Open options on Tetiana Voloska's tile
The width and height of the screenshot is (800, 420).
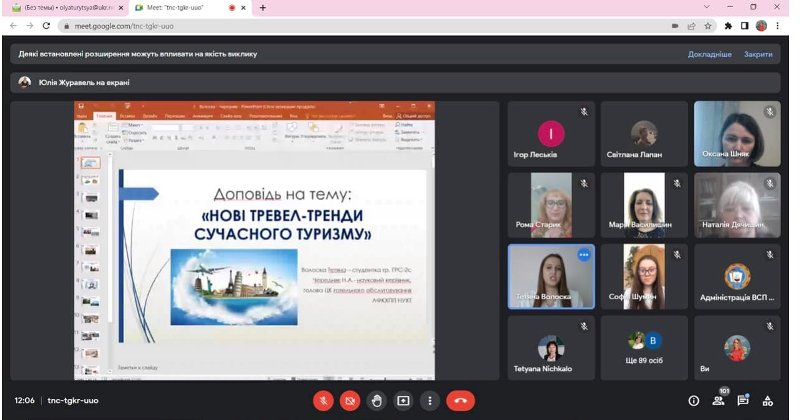[x=584, y=255]
